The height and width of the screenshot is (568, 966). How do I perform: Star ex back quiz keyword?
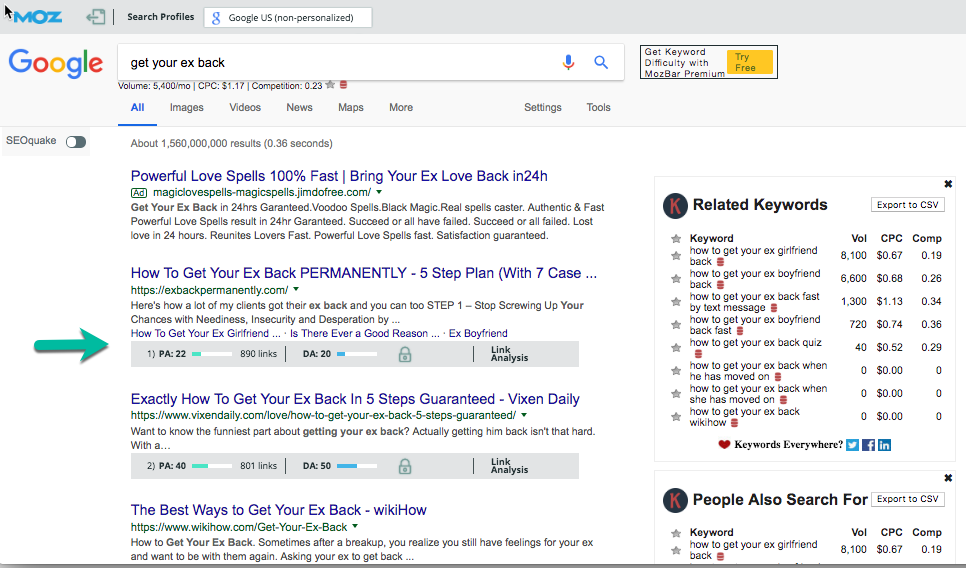click(x=676, y=347)
